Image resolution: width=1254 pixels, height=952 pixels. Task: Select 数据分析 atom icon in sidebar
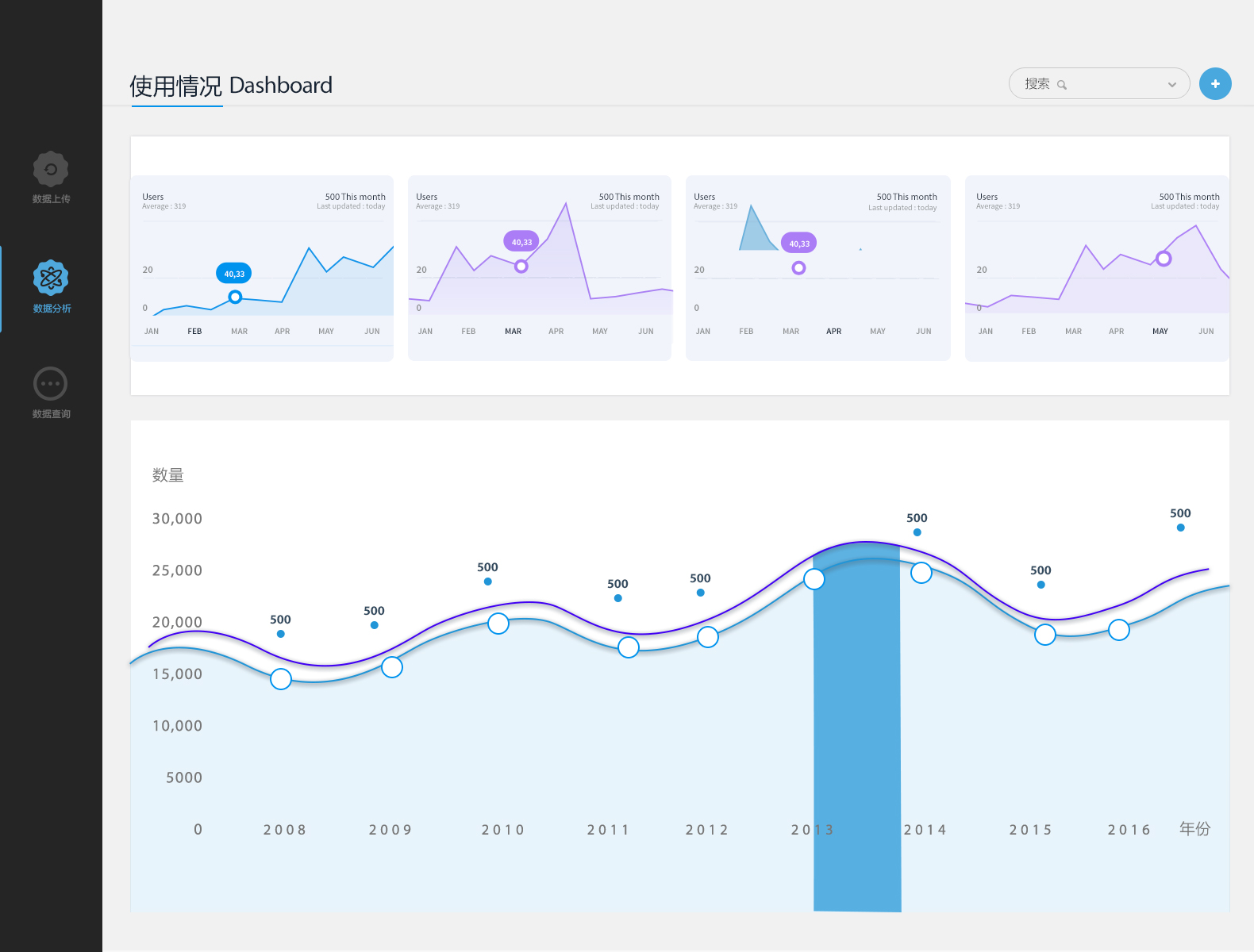tap(51, 278)
